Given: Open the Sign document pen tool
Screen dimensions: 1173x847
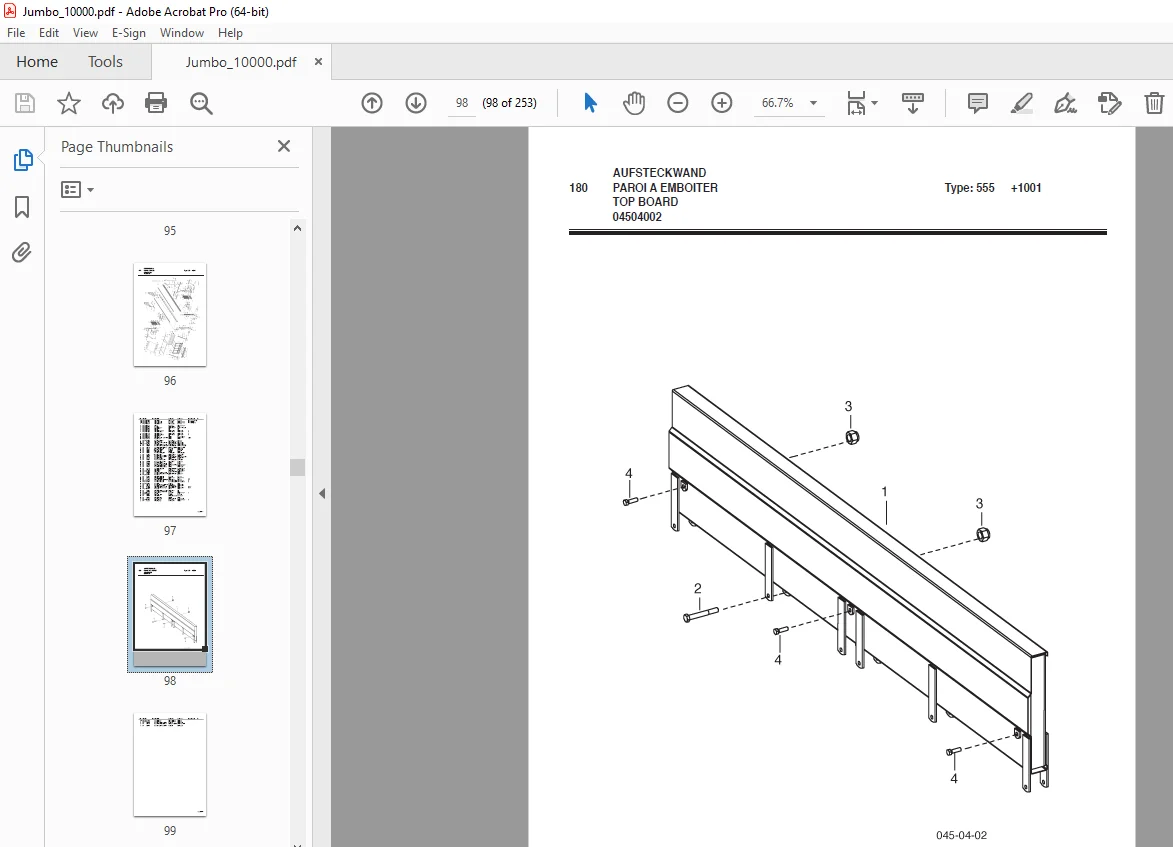Looking at the screenshot, I should click(x=1065, y=103).
